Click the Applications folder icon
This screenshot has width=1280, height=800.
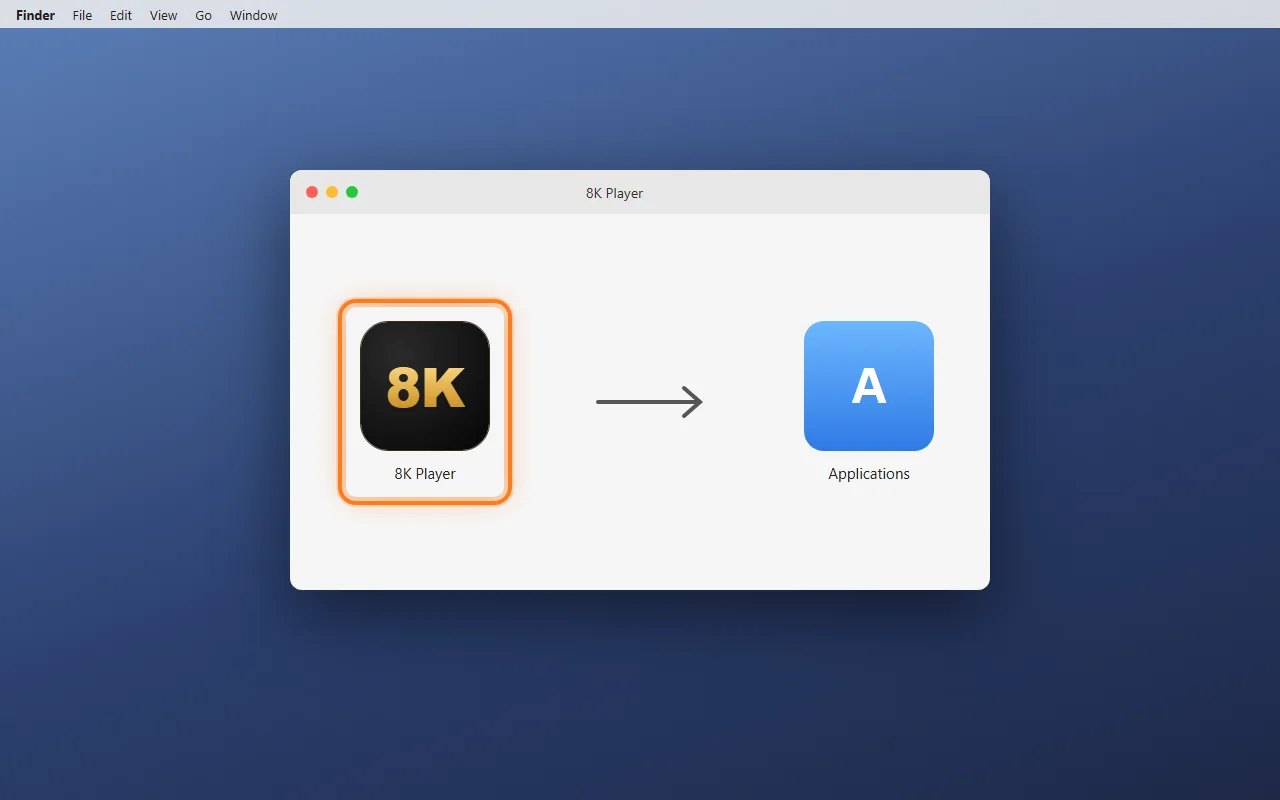click(869, 386)
